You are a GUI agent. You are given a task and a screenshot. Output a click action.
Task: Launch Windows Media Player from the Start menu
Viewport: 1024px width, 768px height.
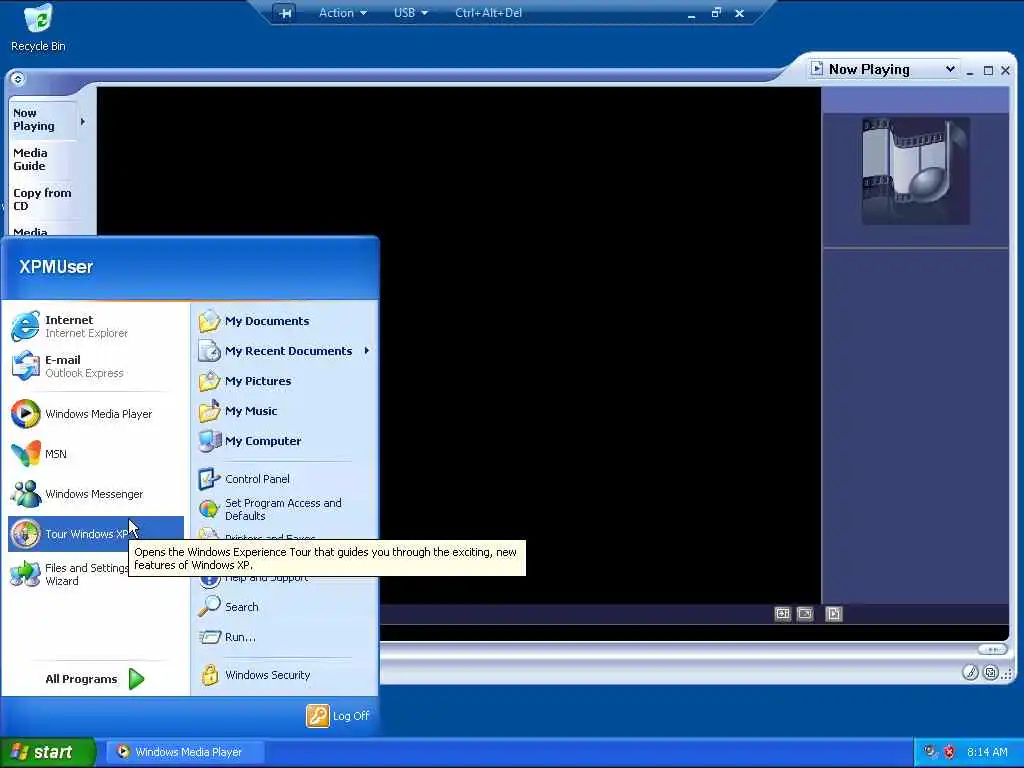coord(95,414)
